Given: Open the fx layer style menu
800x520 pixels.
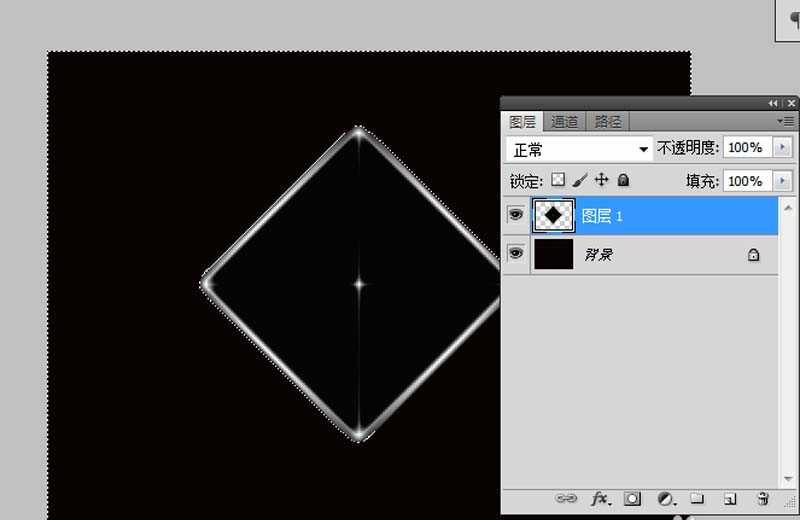Looking at the screenshot, I should (x=600, y=498).
